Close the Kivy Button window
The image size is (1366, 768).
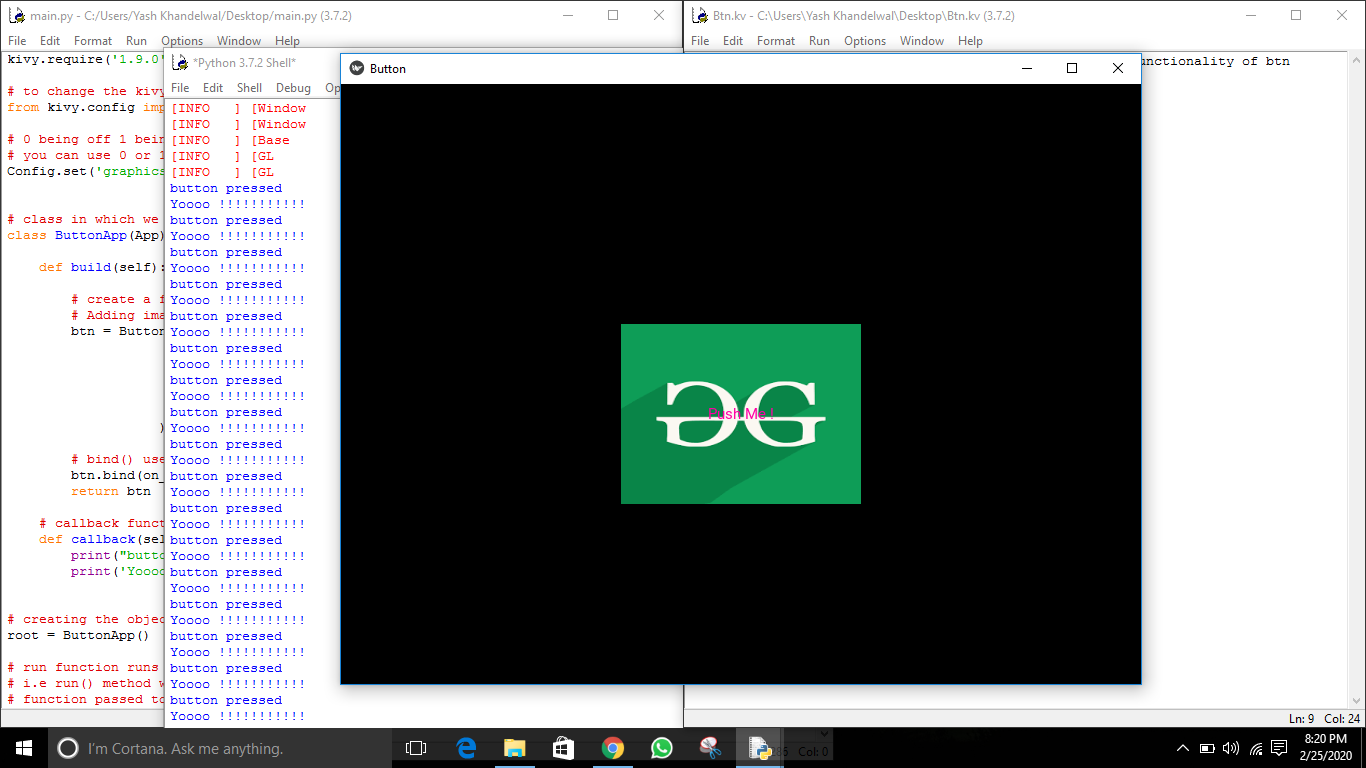pyautogui.click(x=1118, y=68)
